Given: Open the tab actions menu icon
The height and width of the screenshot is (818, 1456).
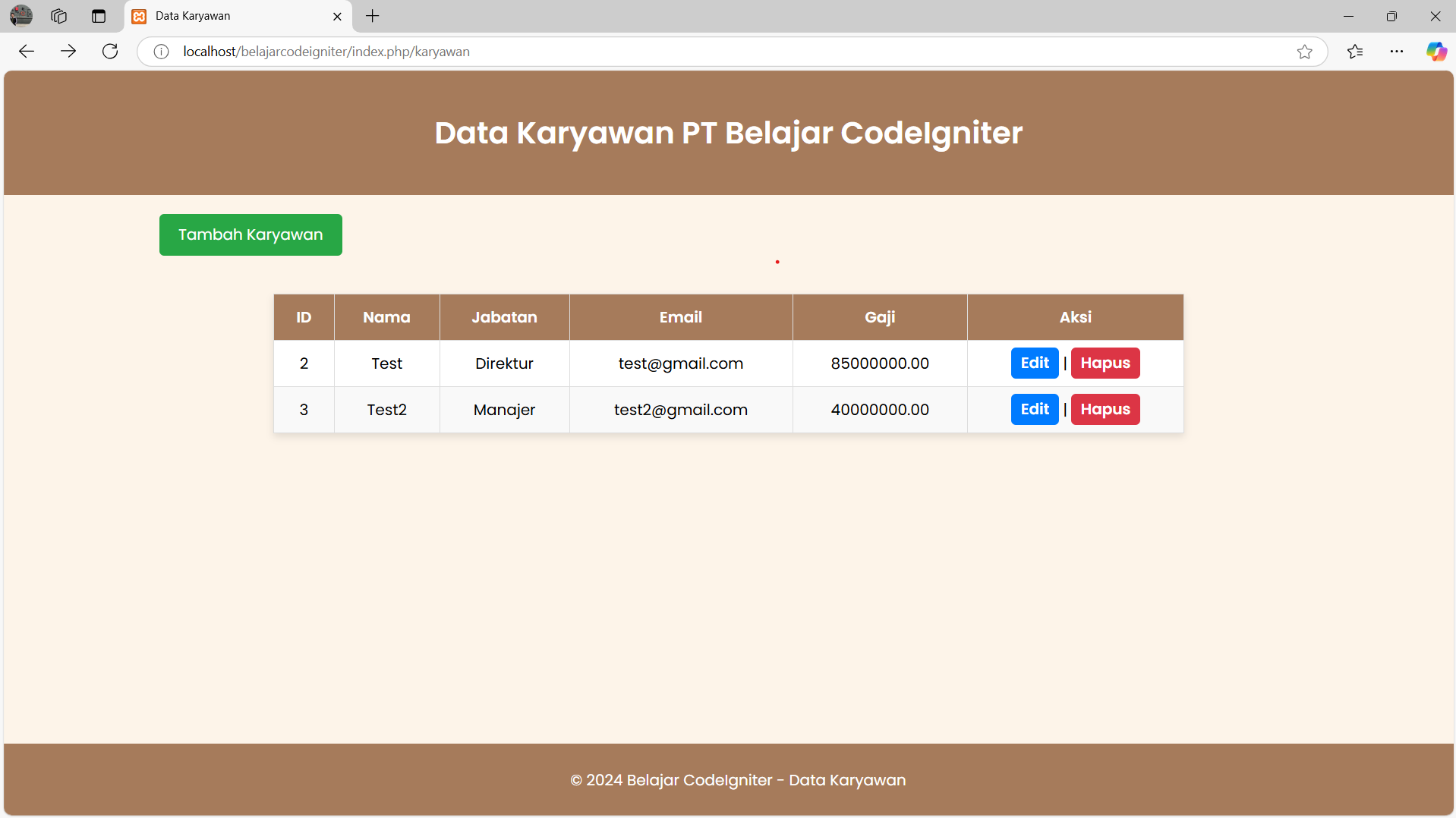Looking at the screenshot, I should point(99,16).
